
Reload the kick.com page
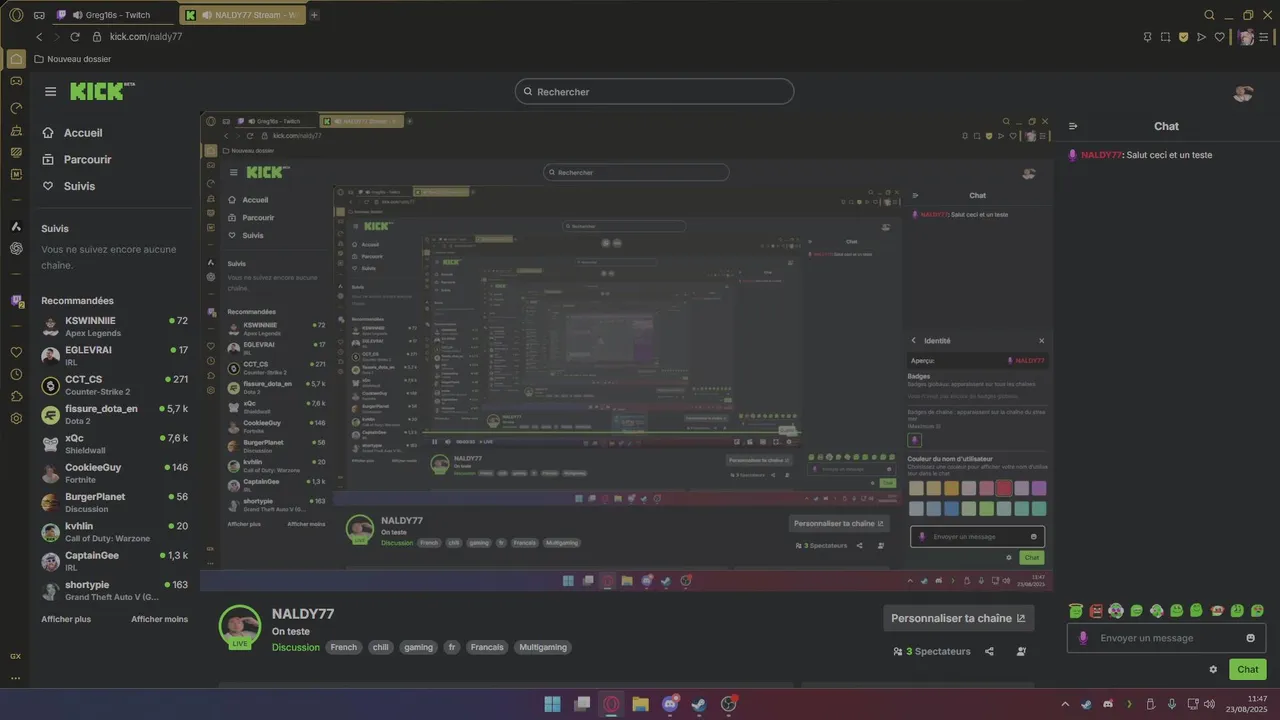point(75,37)
